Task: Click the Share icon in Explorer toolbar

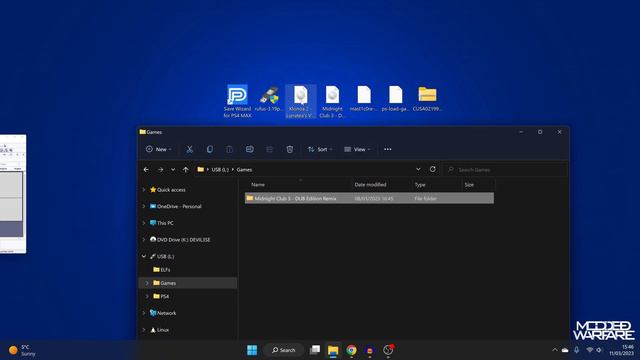Action: 269,149
